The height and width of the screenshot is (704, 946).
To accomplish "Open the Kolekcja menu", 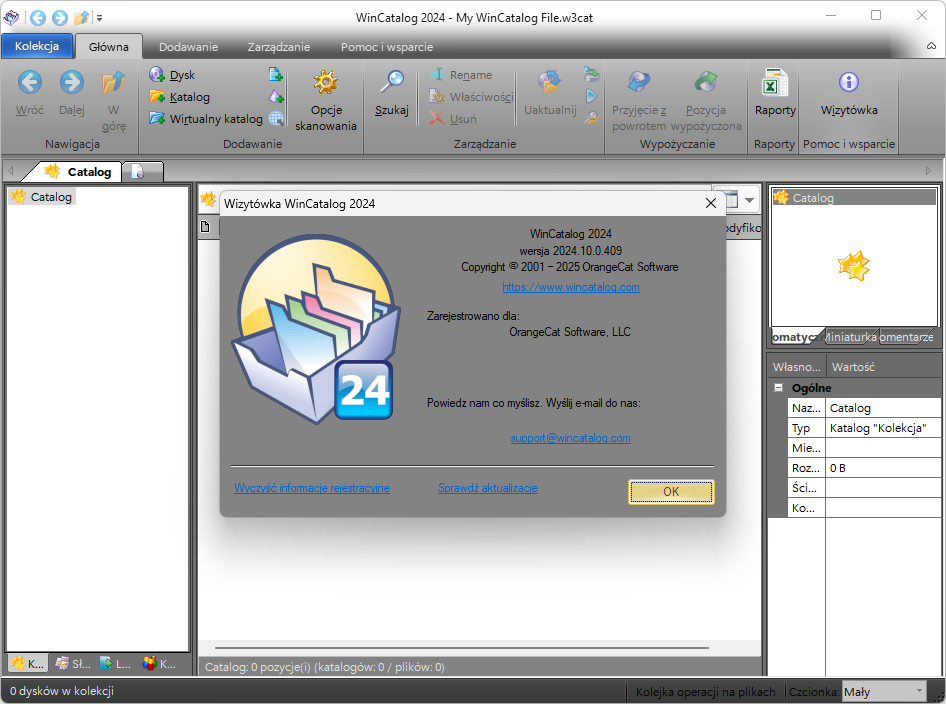I will (x=37, y=46).
